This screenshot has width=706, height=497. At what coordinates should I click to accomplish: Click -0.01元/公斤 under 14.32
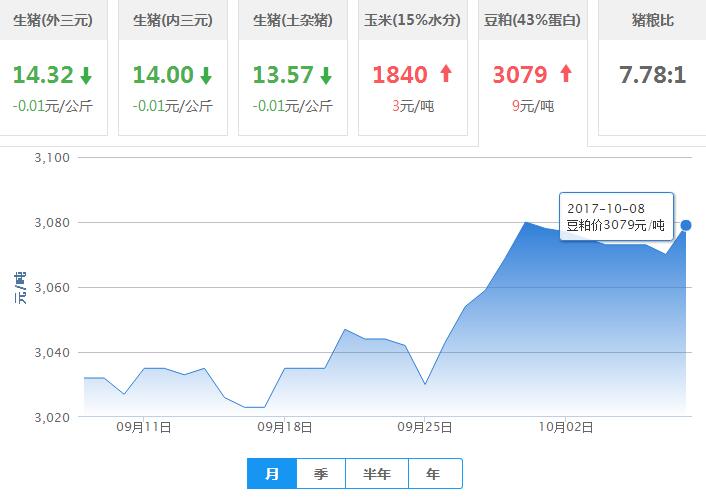[x=53, y=106]
